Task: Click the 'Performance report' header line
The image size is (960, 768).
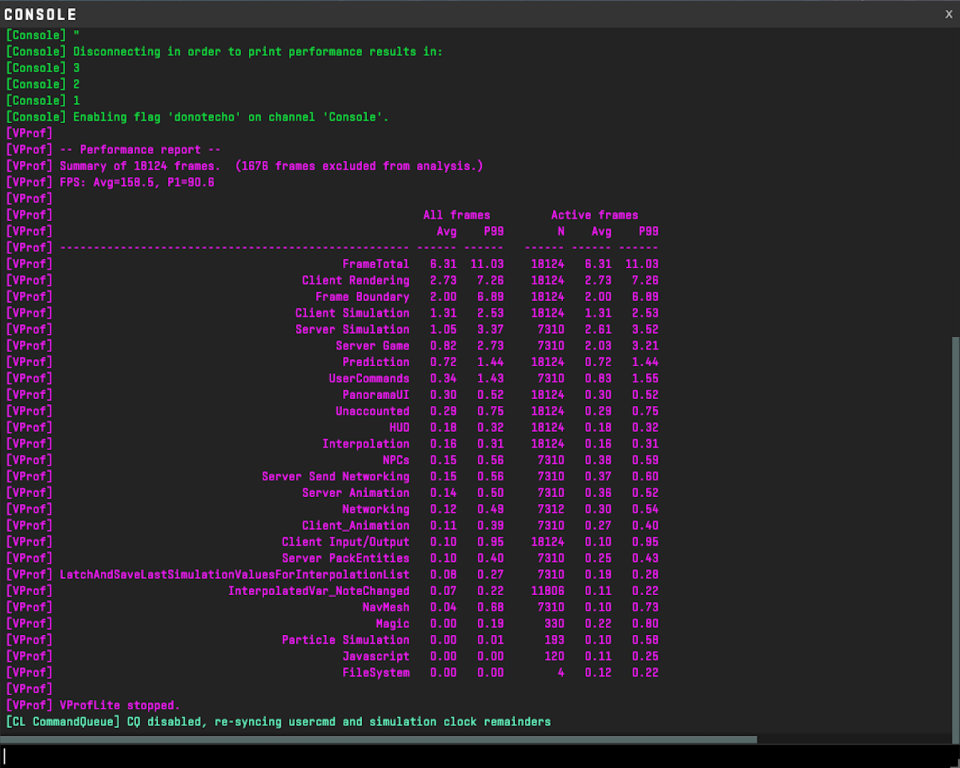Action: pyautogui.click(x=140, y=150)
